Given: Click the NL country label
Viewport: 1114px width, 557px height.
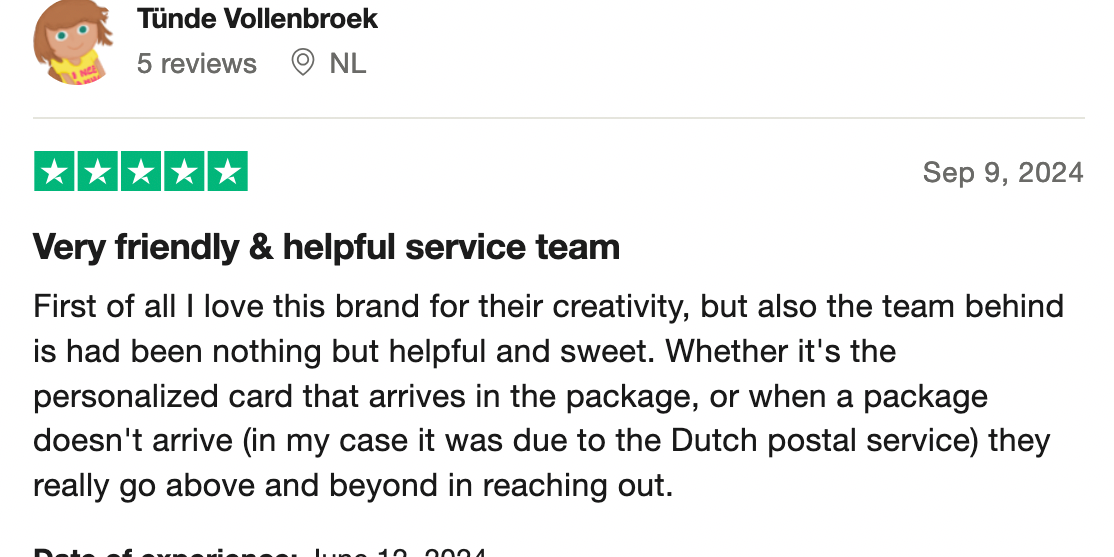Looking at the screenshot, I should pyautogui.click(x=348, y=64).
